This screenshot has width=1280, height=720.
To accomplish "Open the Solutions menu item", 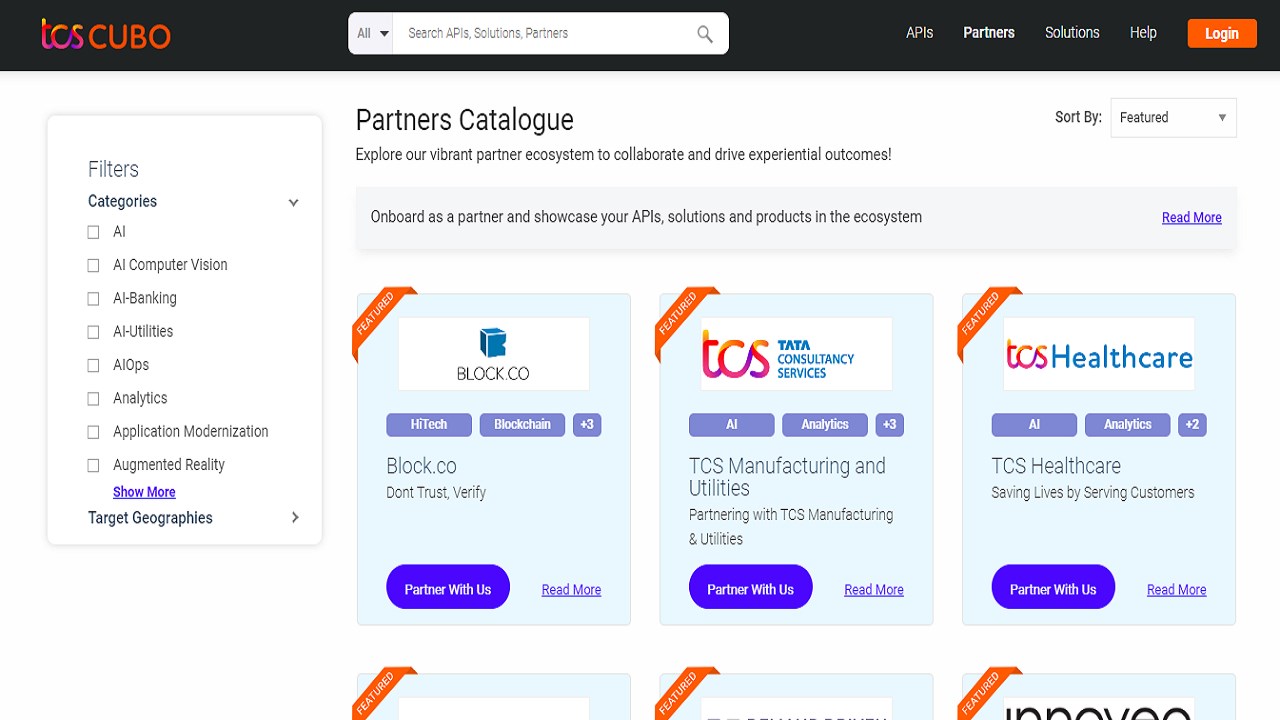I will pyautogui.click(x=1072, y=33).
